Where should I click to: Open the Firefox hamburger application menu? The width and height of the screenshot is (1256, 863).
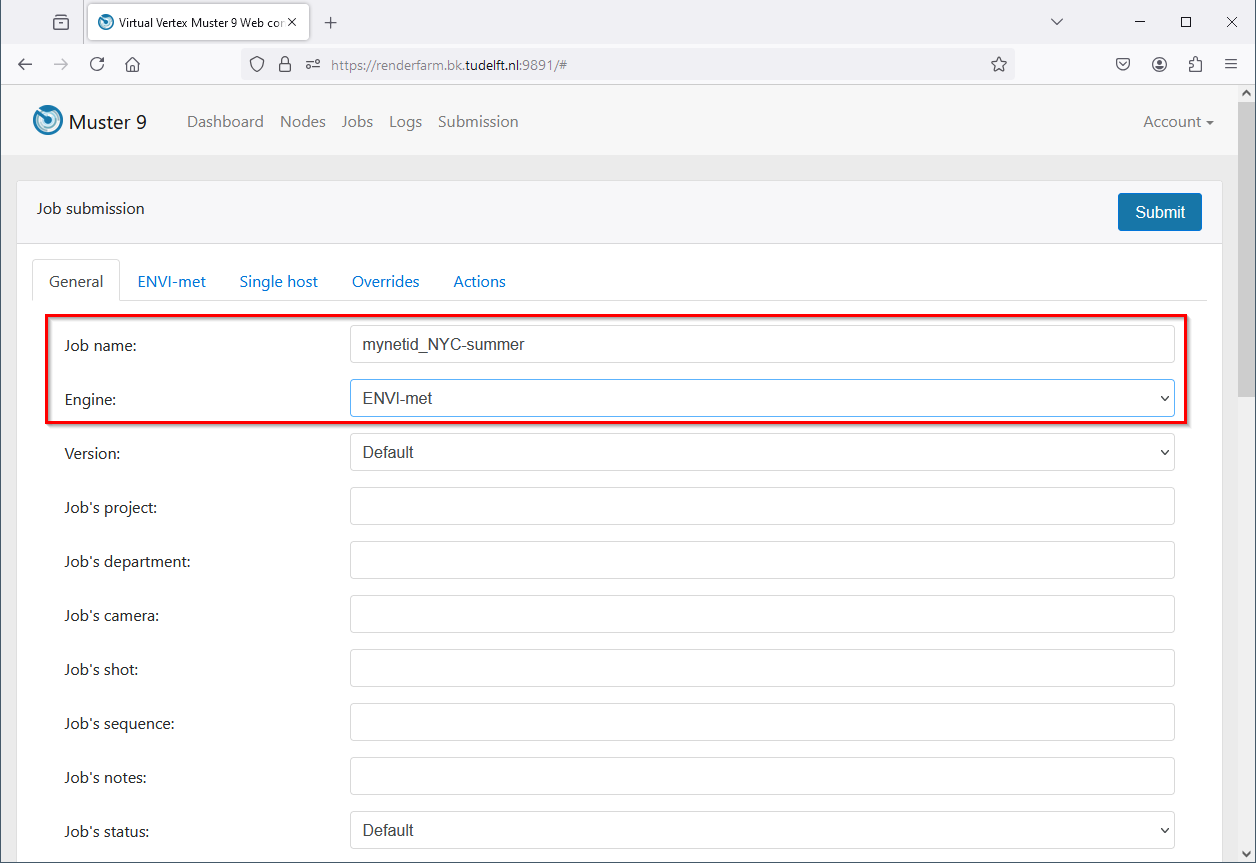1231,64
